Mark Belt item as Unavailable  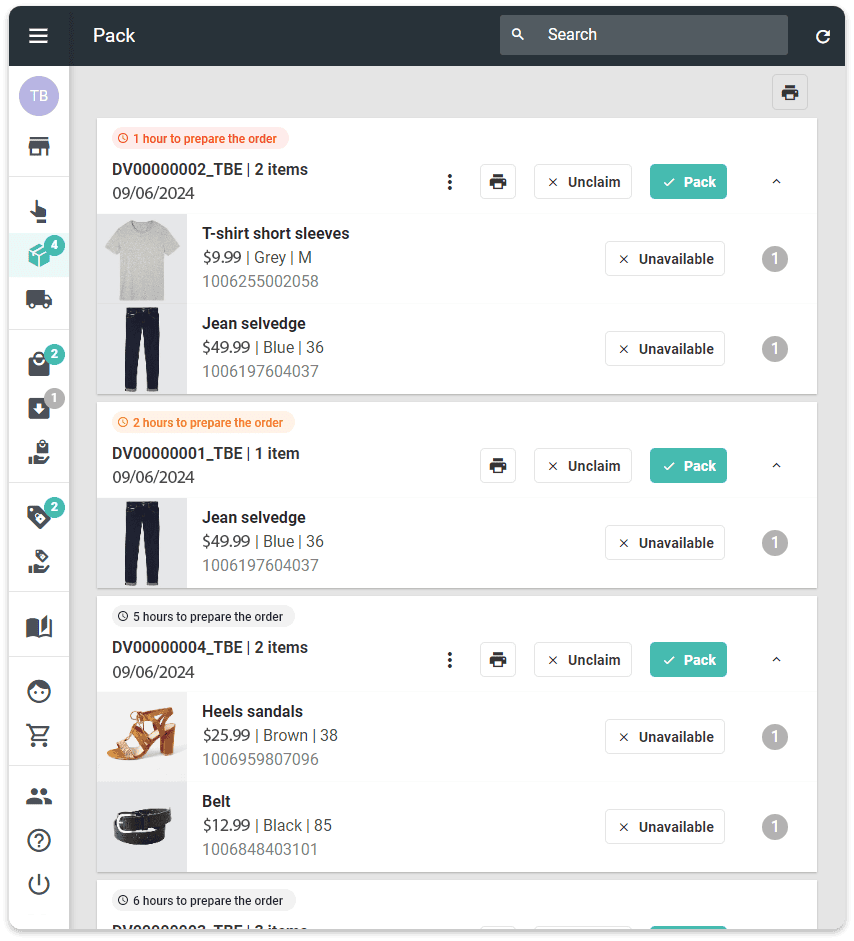pos(665,827)
